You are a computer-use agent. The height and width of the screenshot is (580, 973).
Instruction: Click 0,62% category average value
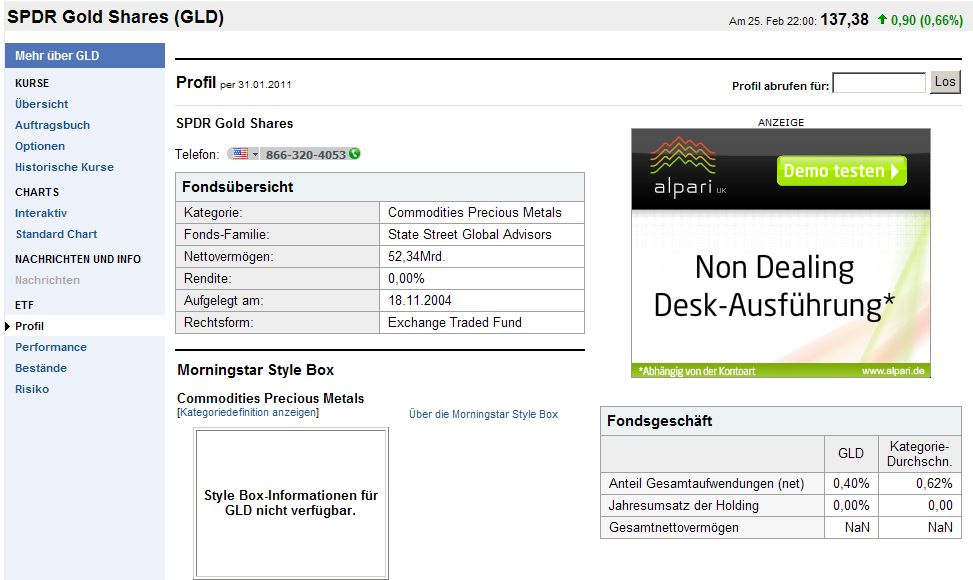click(x=934, y=484)
